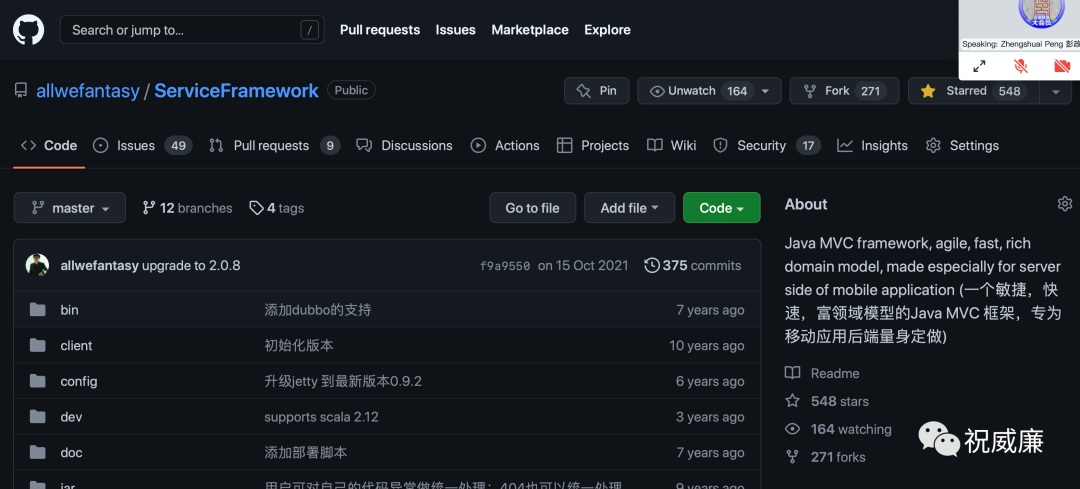Open the Unwatch notifications dropdown
1080x489 pixels.
click(x=709, y=91)
